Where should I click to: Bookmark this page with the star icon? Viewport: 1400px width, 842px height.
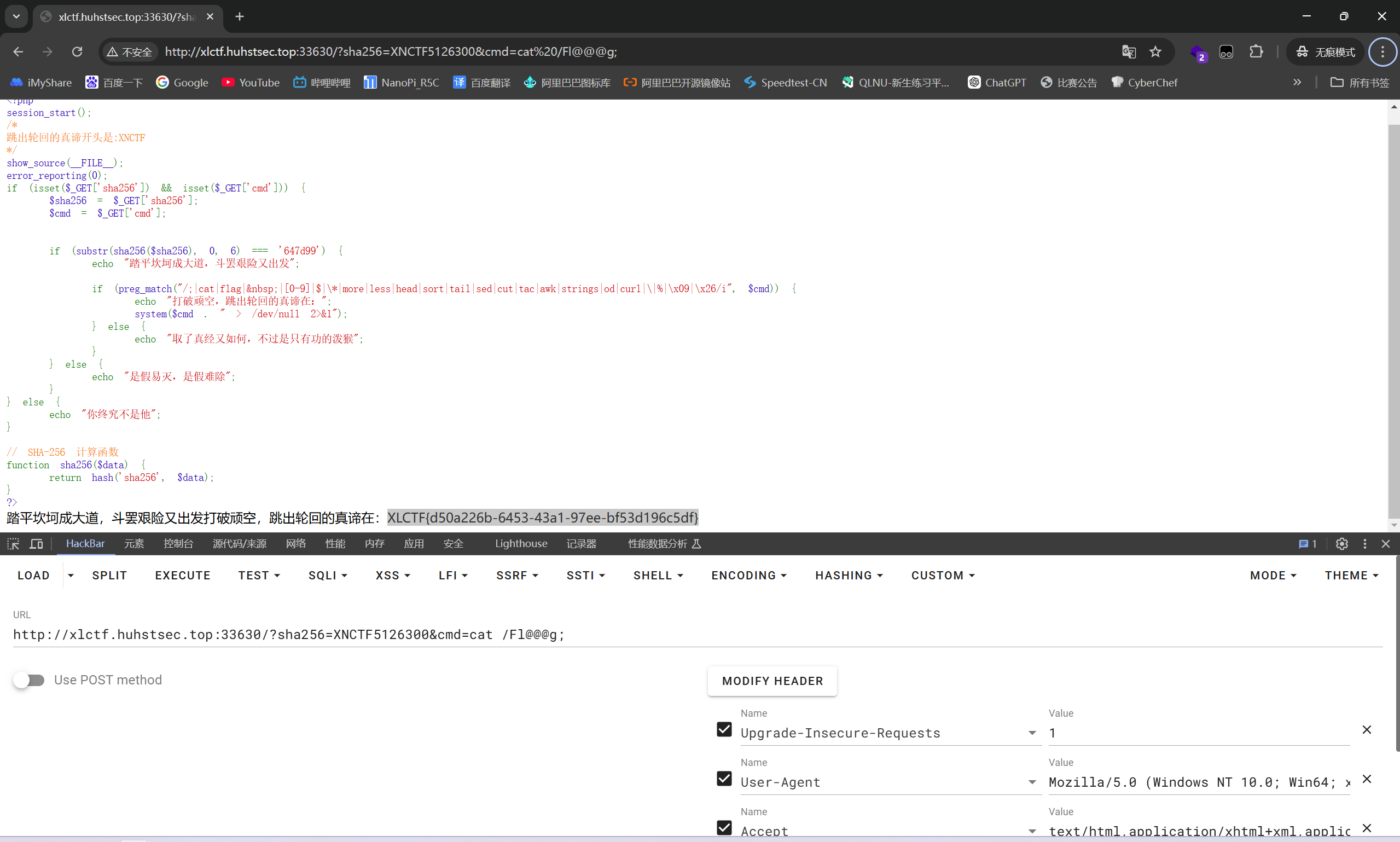(1155, 51)
